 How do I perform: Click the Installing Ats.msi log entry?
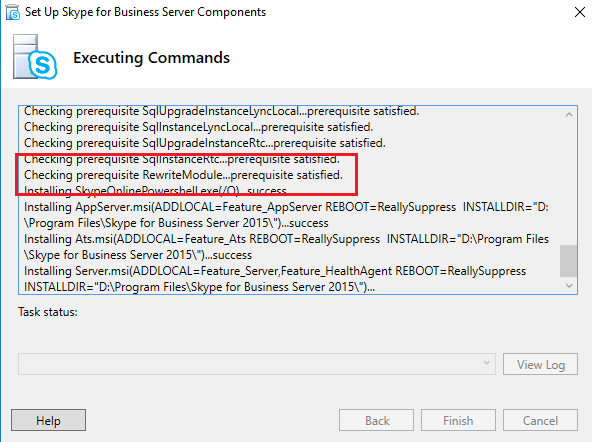286,247
